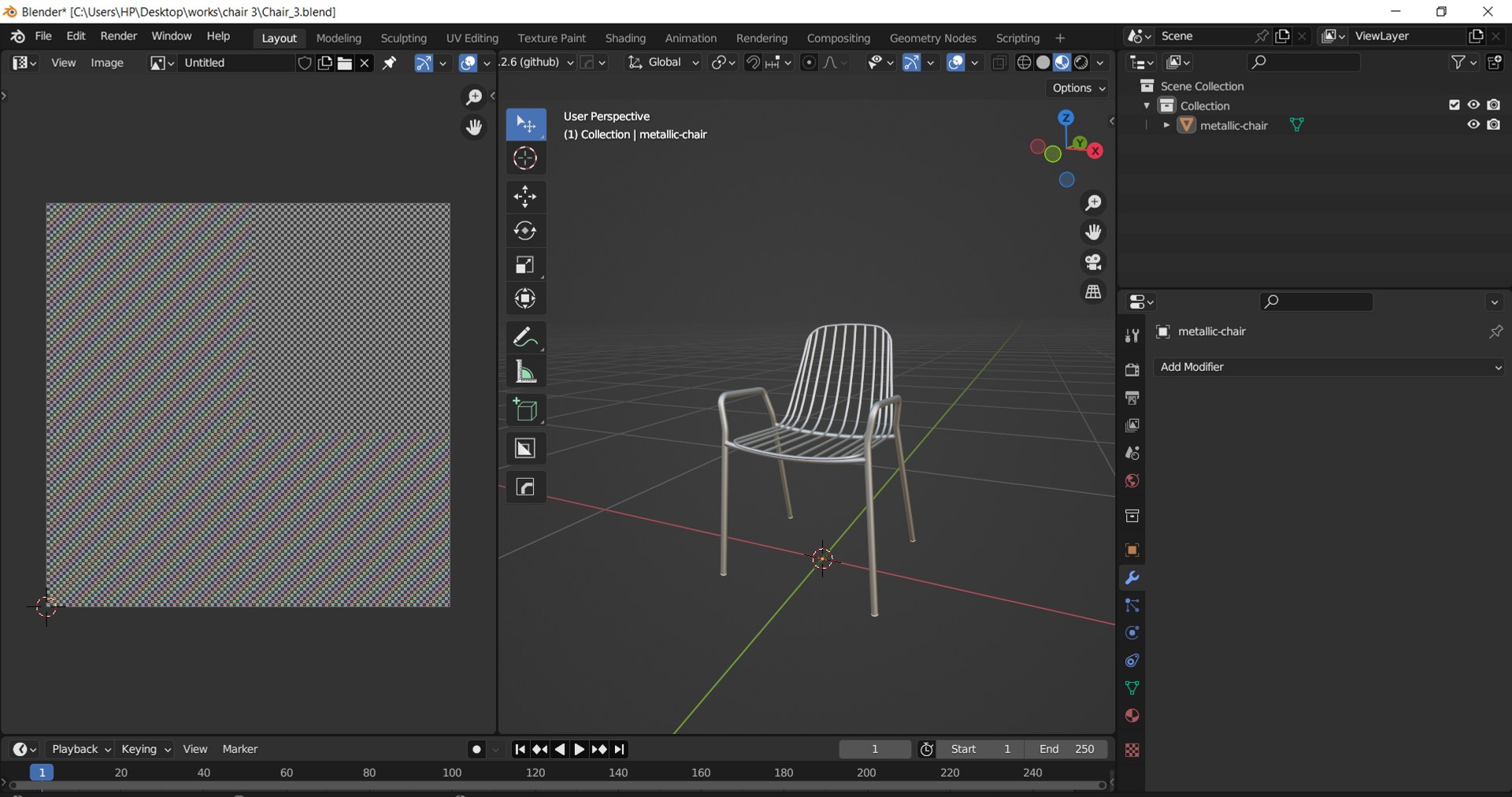This screenshot has width=1512, height=797.
Task: Open Physics properties tab
Action: (x=1132, y=633)
